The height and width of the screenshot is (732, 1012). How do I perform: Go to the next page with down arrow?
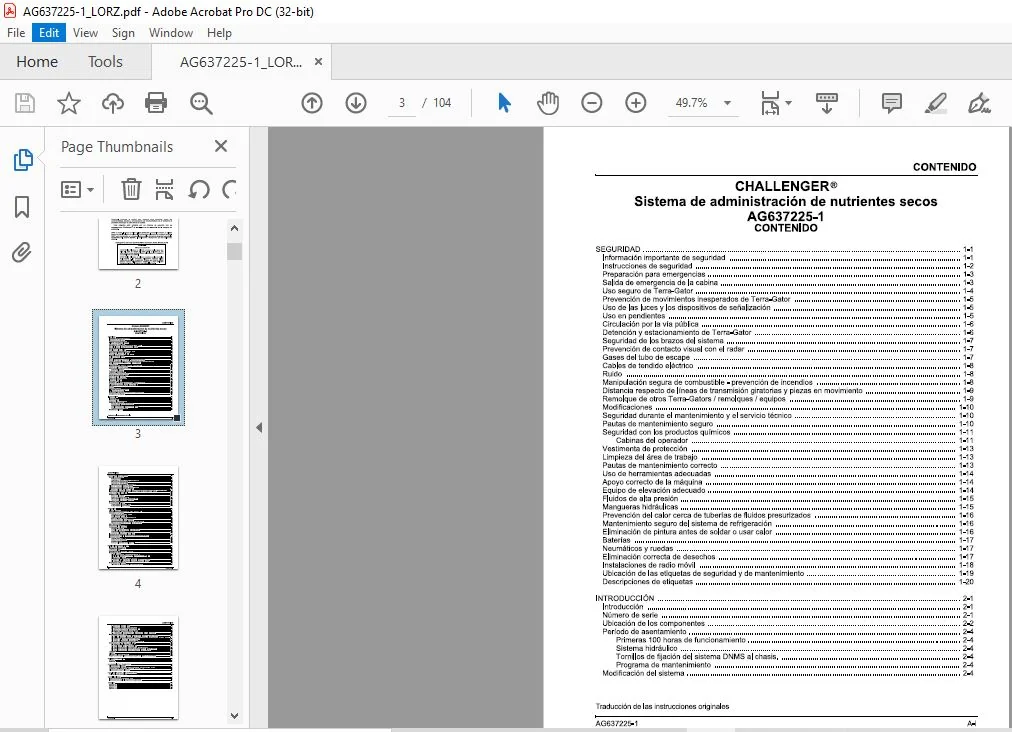356,103
